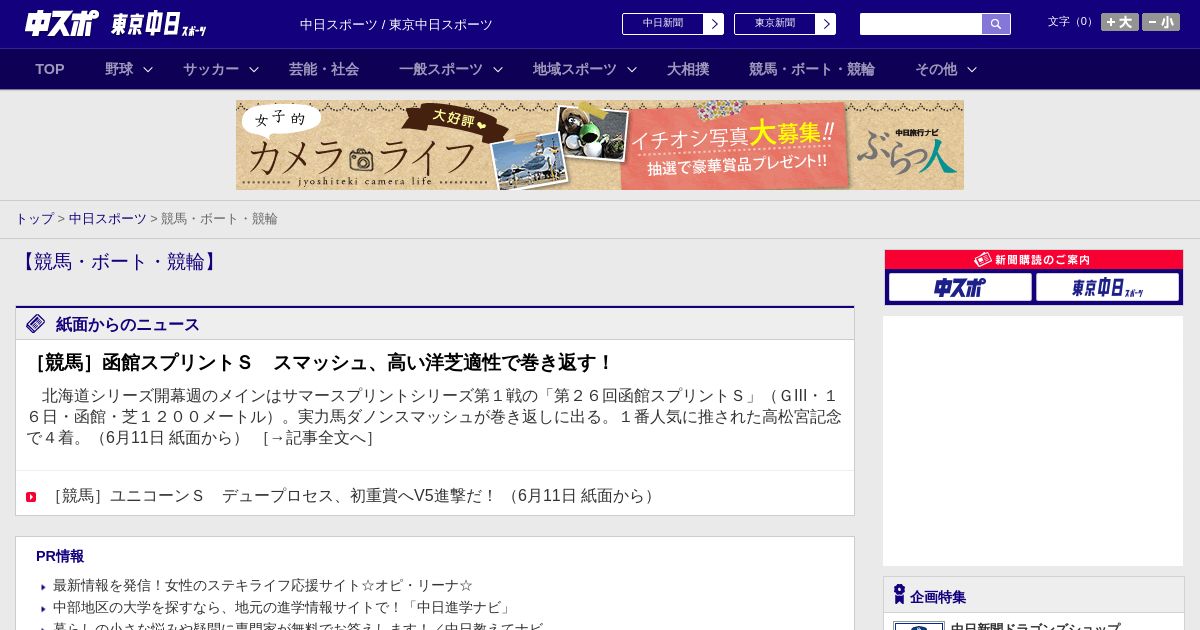Image resolution: width=1200 pixels, height=630 pixels.
Task: Click the 【競馬・ボート・競輪】 page heading
Action: pyautogui.click(x=119, y=262)
